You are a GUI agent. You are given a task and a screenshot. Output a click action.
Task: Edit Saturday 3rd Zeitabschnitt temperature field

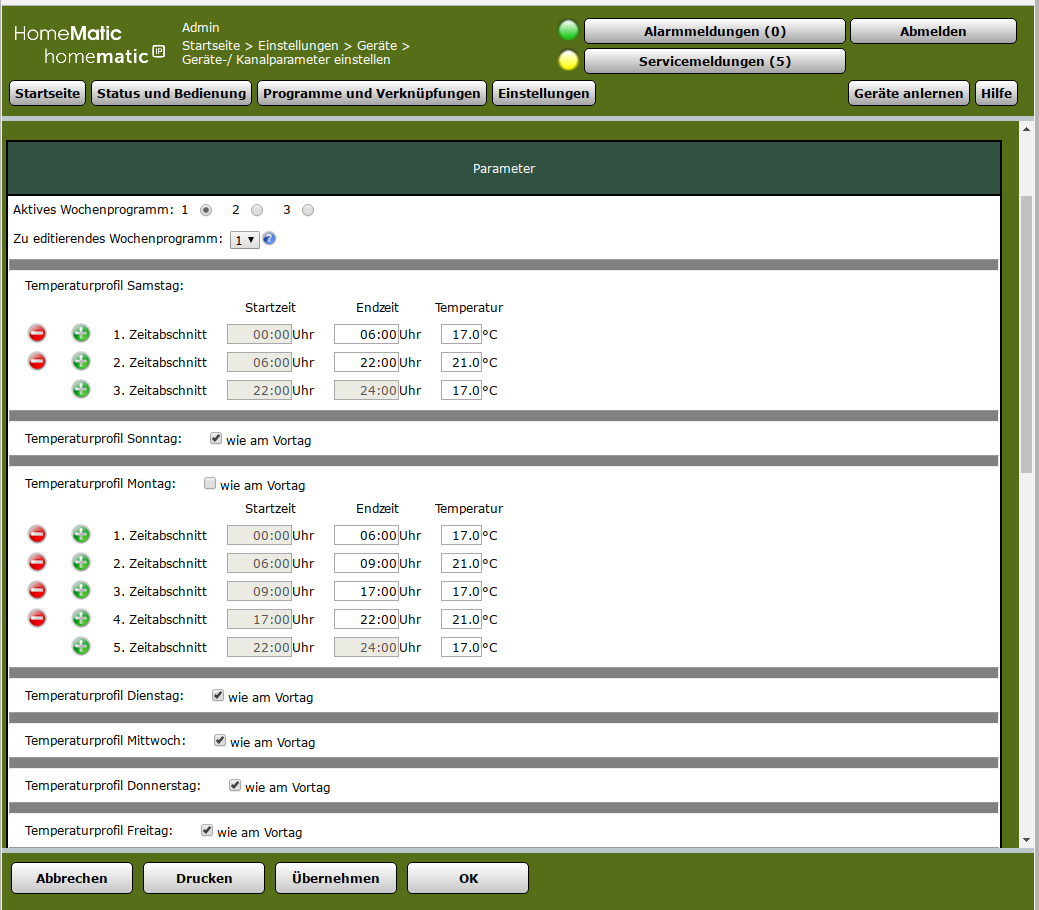(x=461, y=390)
